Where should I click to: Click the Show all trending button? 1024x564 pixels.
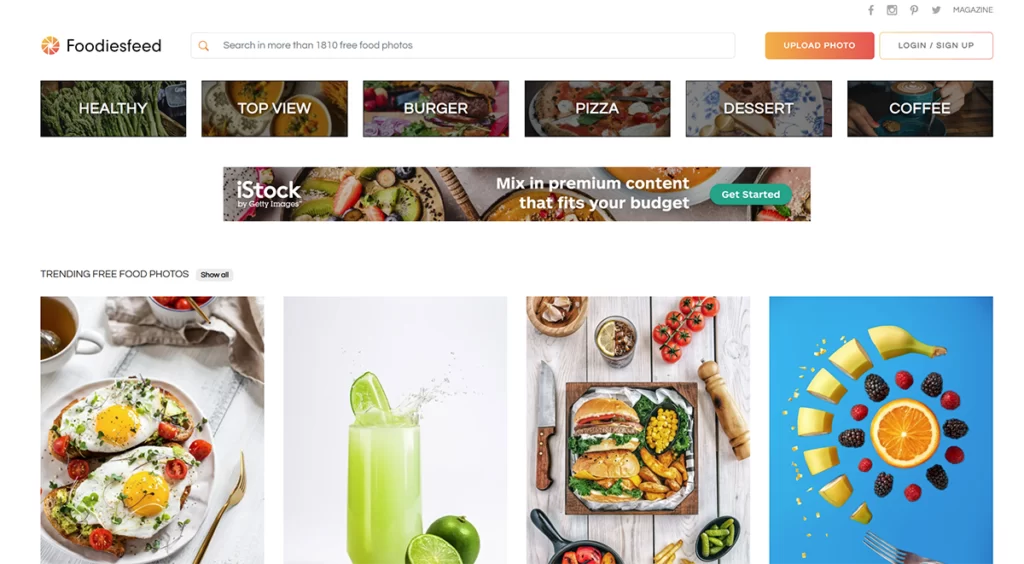click(214, 275)
